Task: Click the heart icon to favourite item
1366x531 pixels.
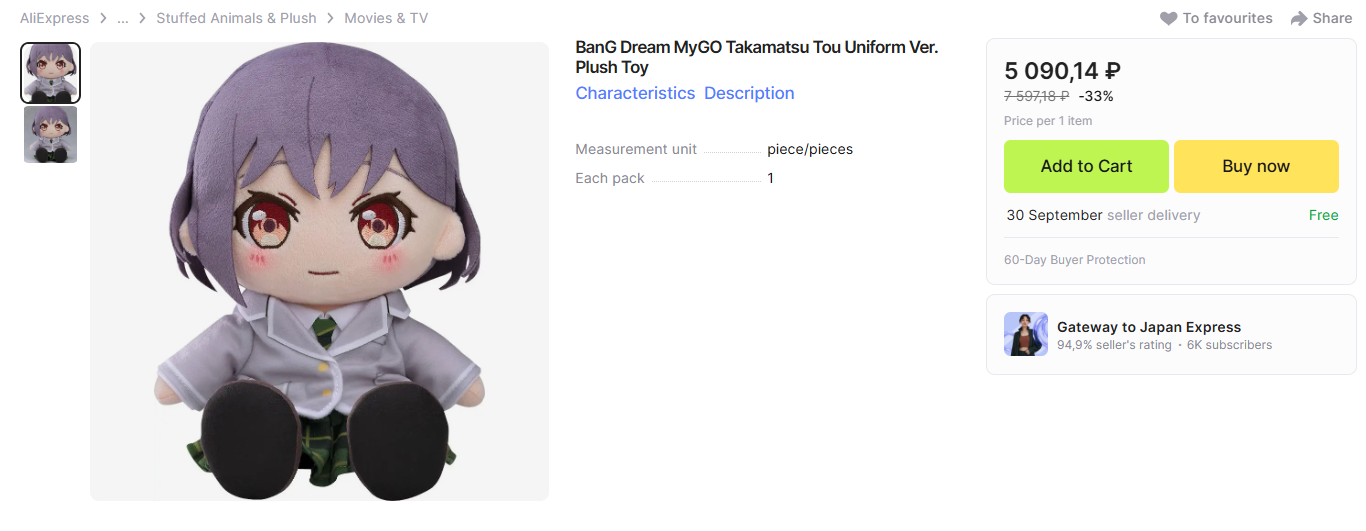Action: 1168,18
